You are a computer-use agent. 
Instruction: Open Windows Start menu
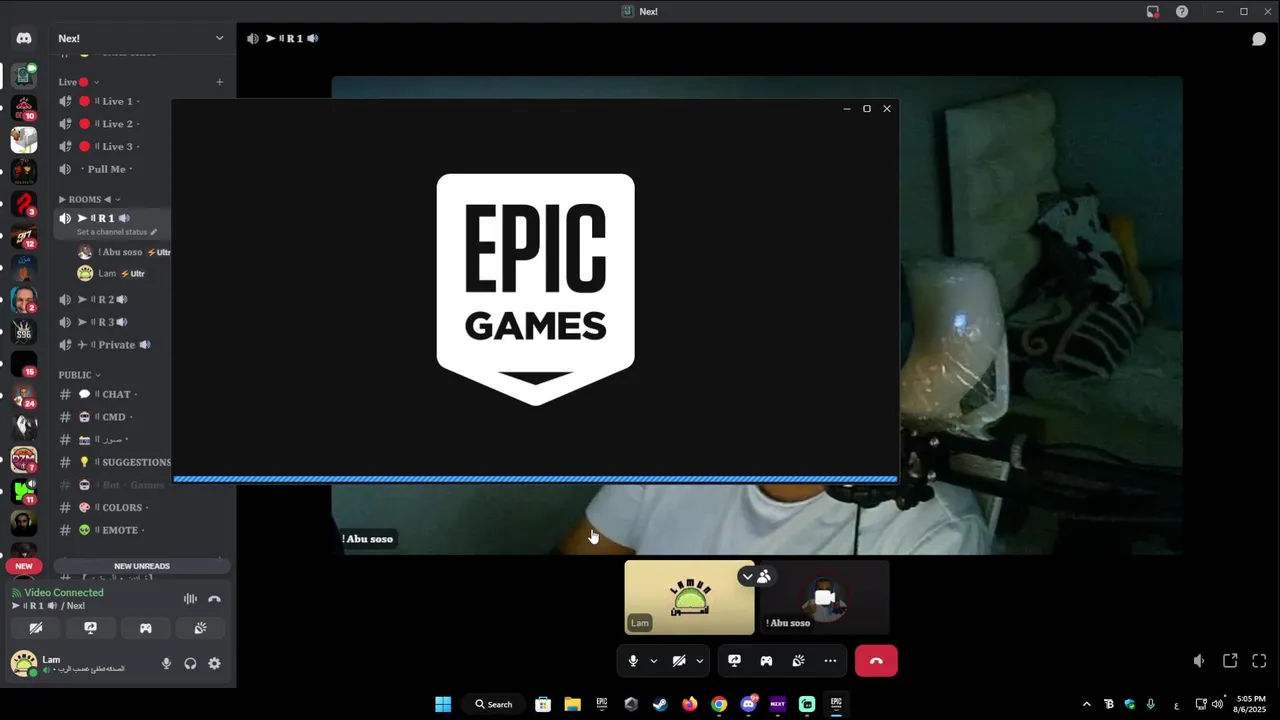pos(443,704)
